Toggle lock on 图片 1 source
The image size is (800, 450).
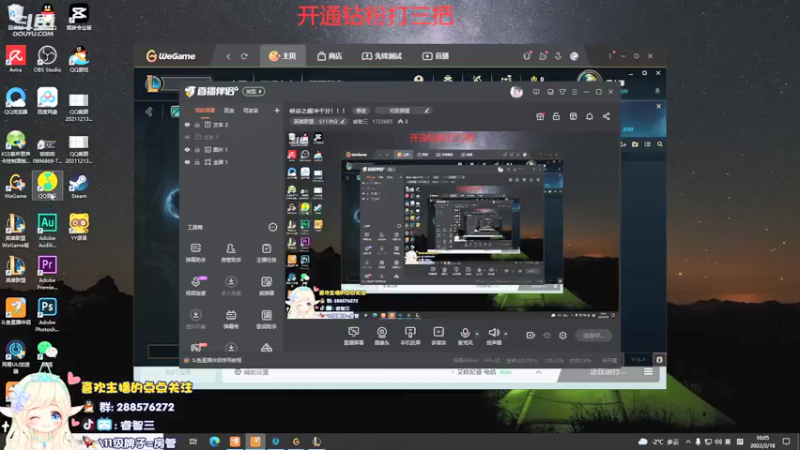(x=197, y=150)
